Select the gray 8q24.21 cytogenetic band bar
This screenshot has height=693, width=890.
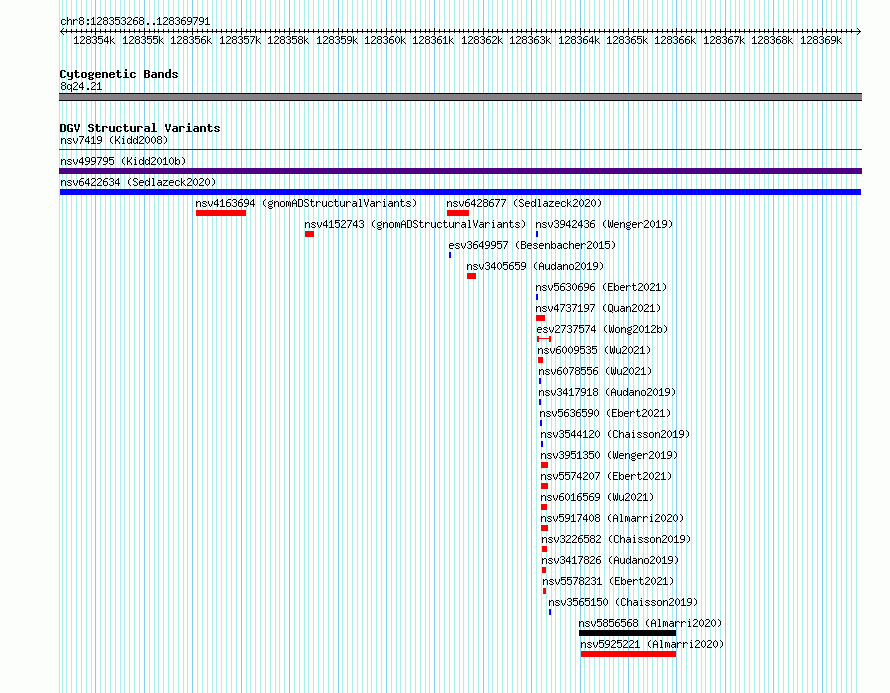coord(460,97)
